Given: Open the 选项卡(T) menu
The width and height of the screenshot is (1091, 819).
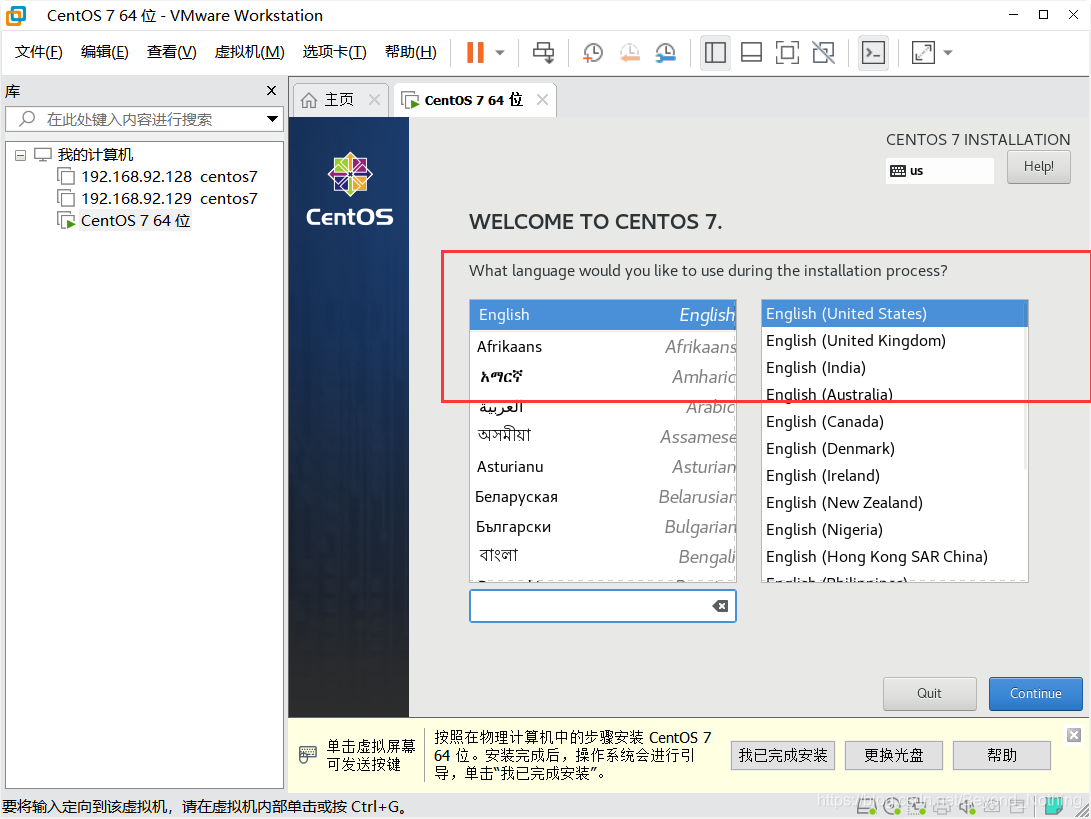Looking at the screenshot, I should click(334, 52).
